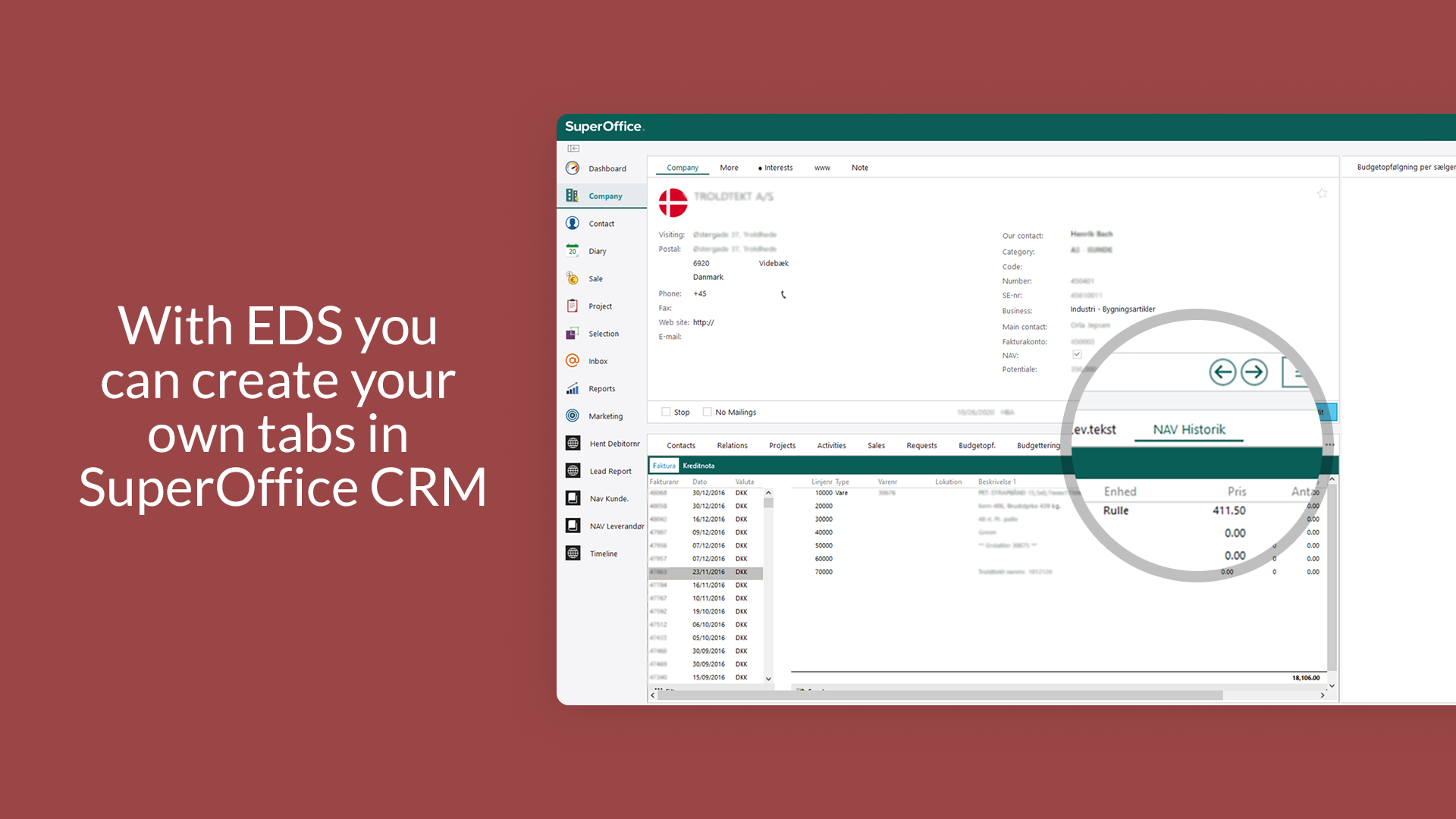Open the Diary calendar icon
The height and width of the screenshot is (819, 1456).
(573, 250)
